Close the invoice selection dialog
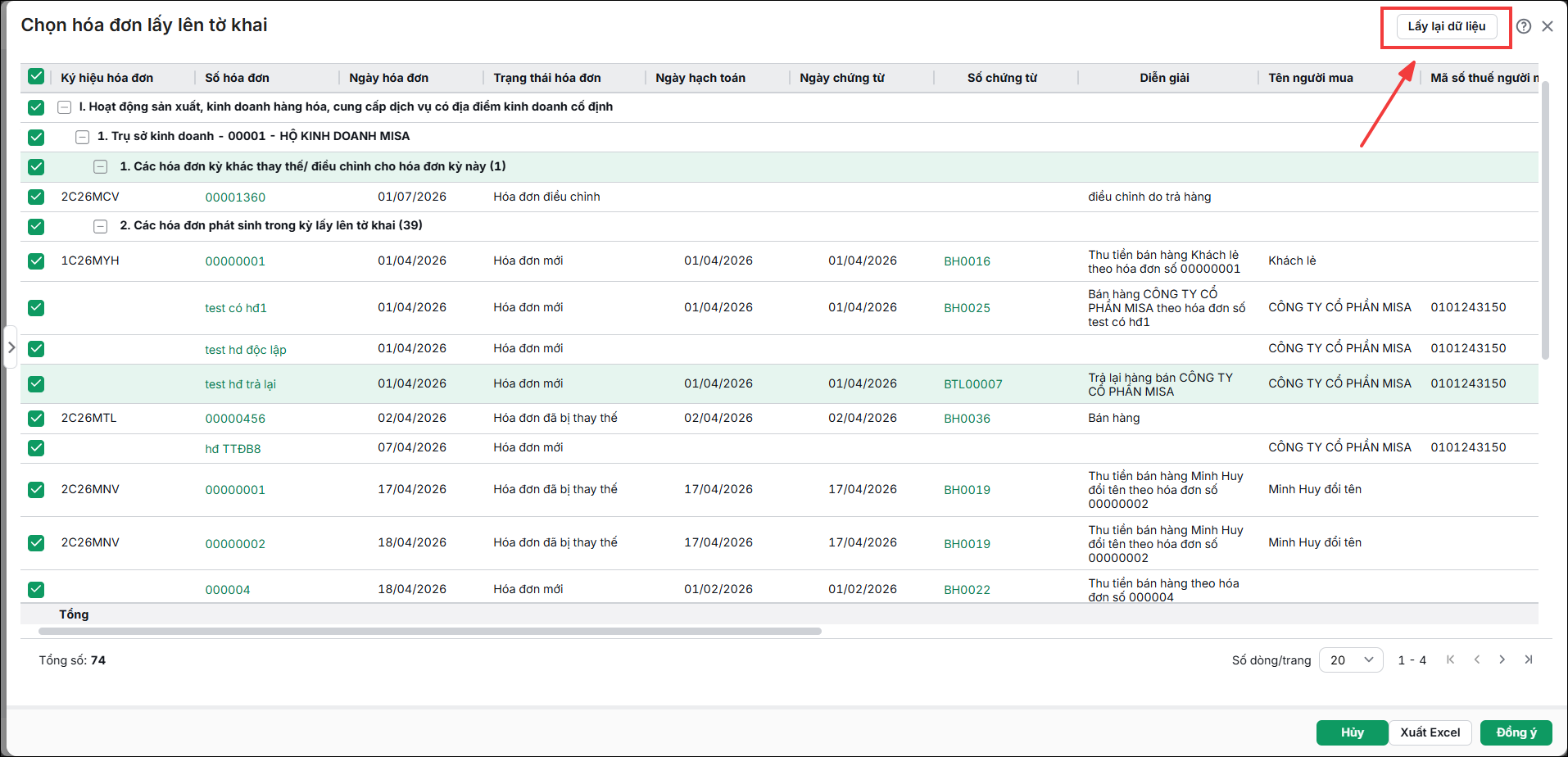 [x=1548, y=26]
